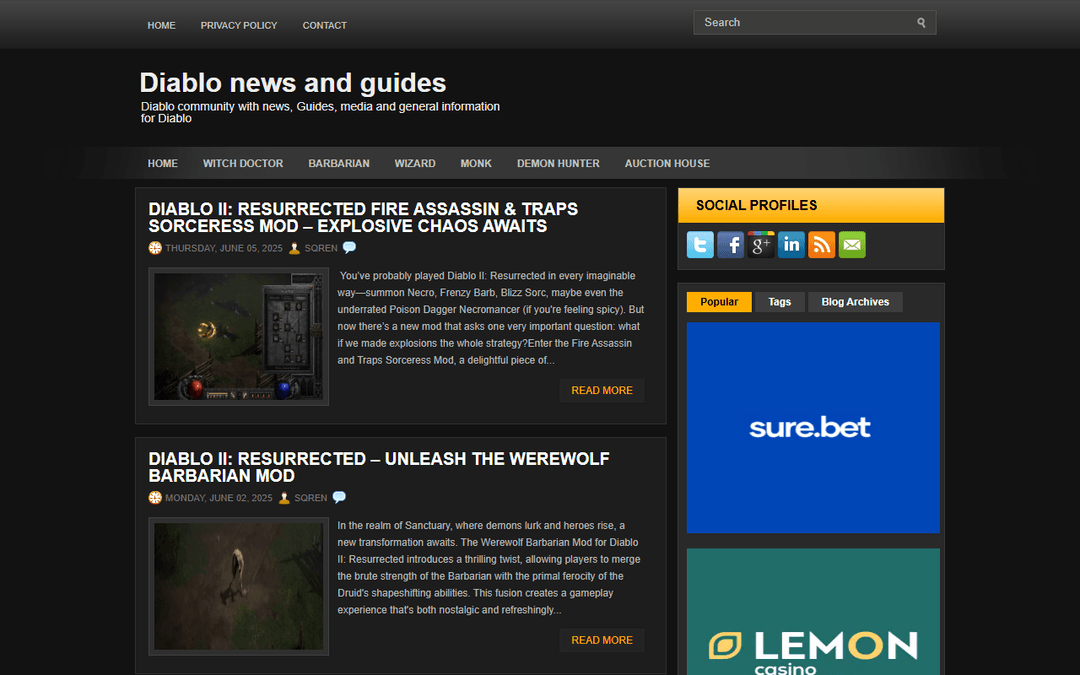Open the Witch Doctor category
1080x675 pixels.
(242, 163)
